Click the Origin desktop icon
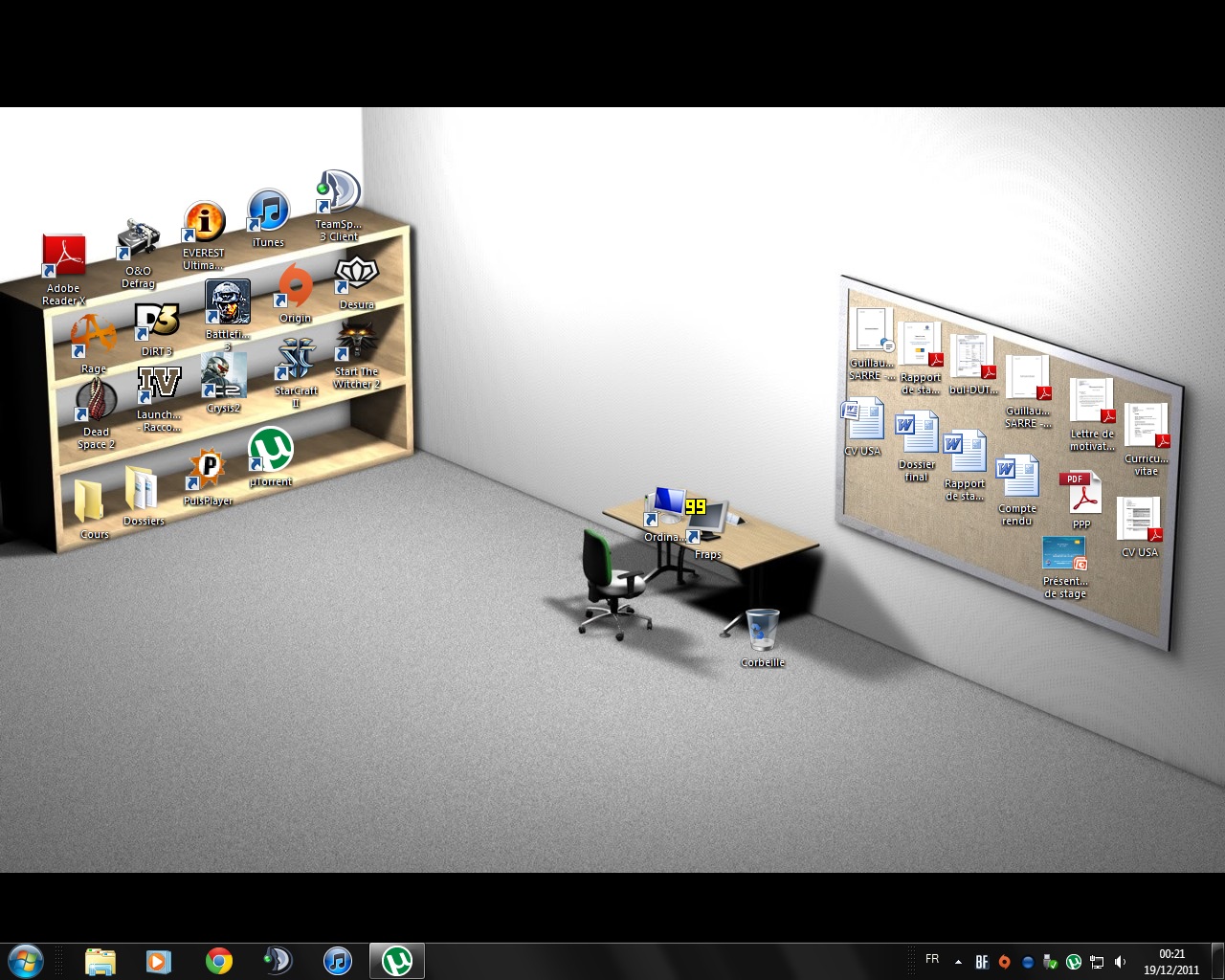This screenshot has width=1225, height=980. tap(295, 287)
